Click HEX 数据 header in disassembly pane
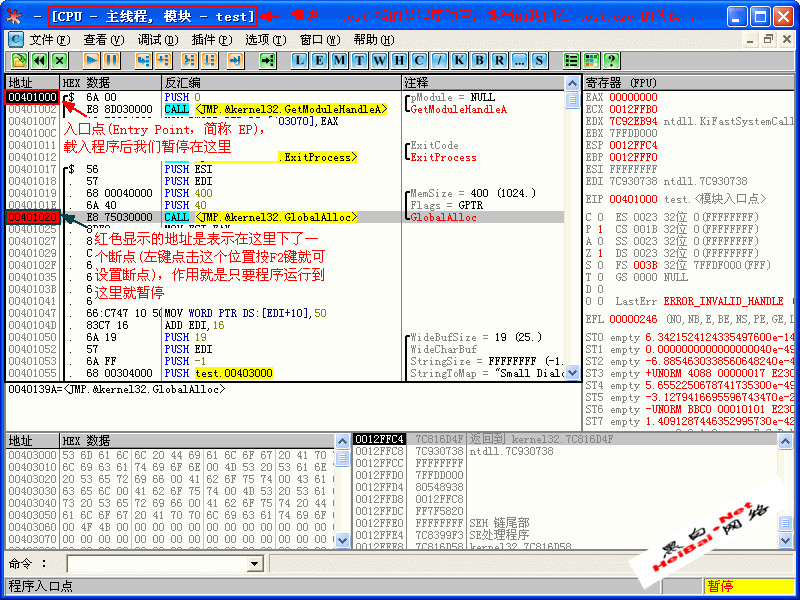This screenshot has height=600, width=800. click(111, 83)
